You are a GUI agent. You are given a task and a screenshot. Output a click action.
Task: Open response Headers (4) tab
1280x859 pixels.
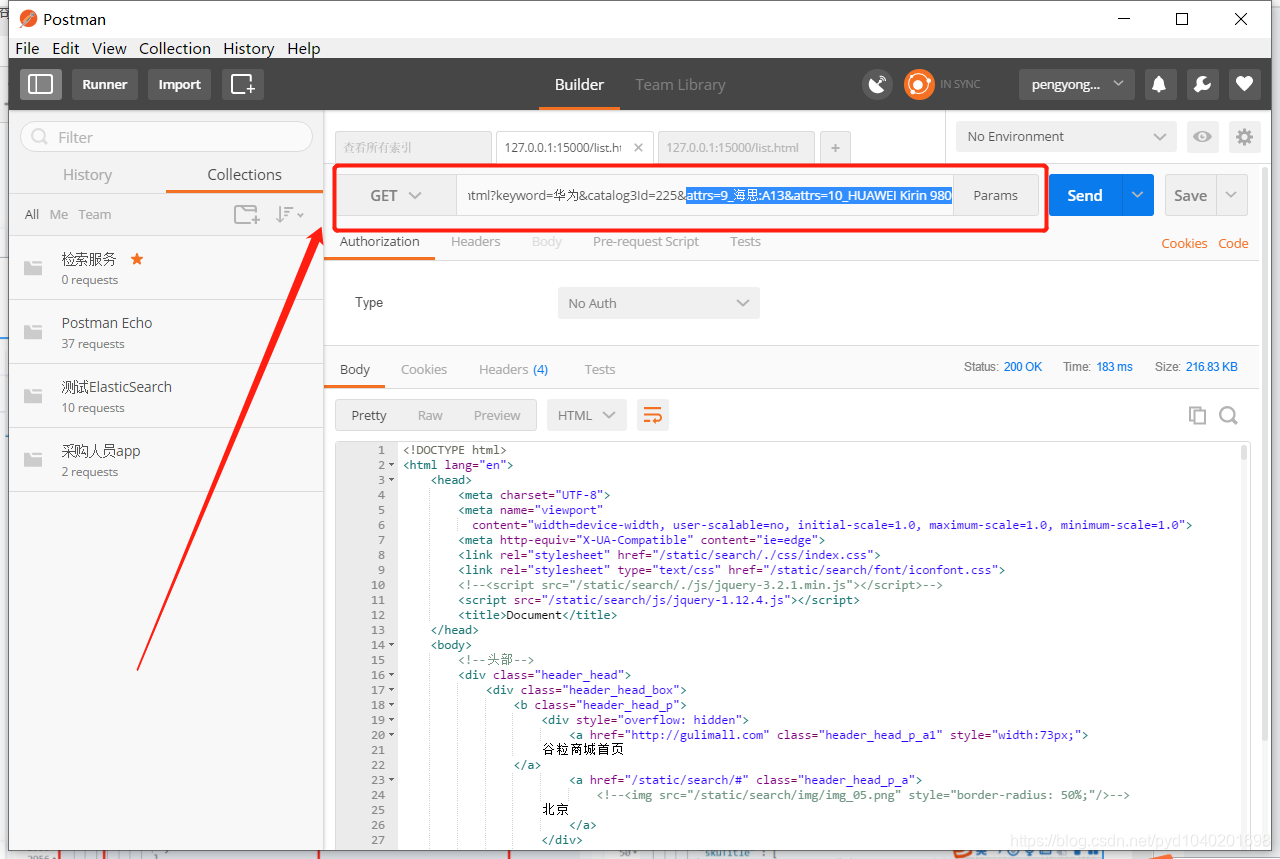[x=513, y=369]
